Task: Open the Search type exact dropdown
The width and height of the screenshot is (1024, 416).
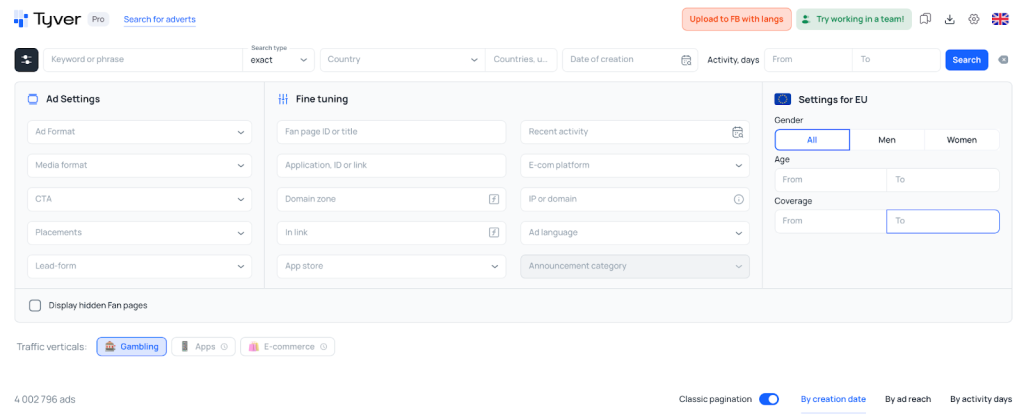Action: [279, 60]
